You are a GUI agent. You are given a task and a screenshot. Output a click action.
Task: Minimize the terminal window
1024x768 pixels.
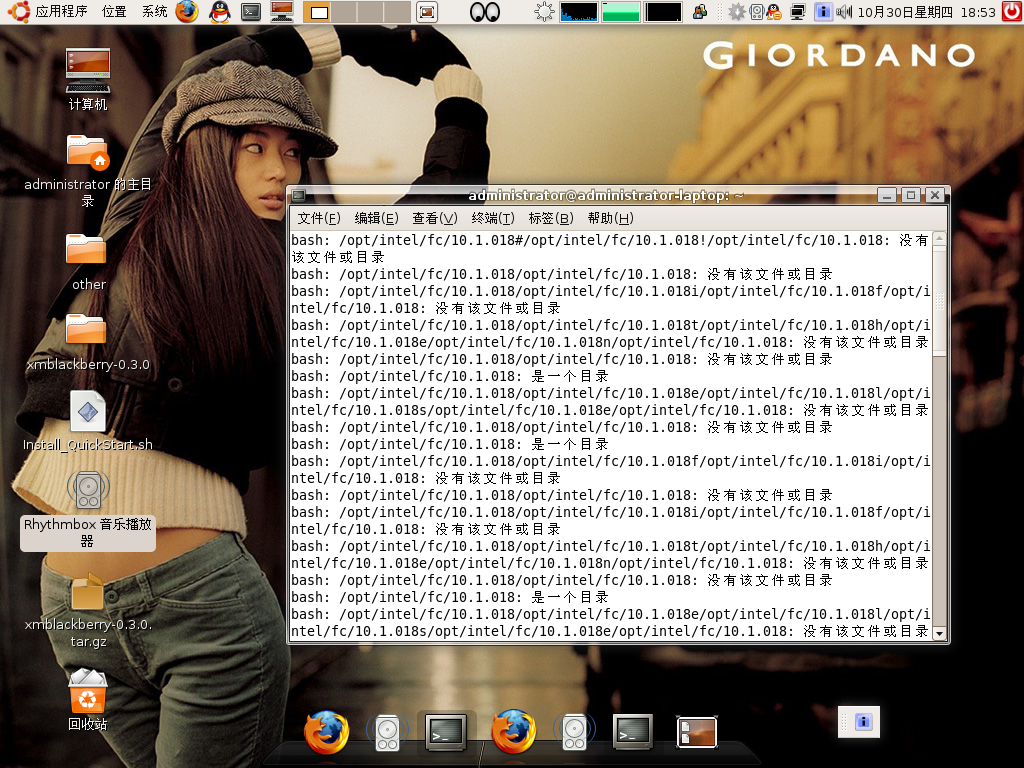886,195
